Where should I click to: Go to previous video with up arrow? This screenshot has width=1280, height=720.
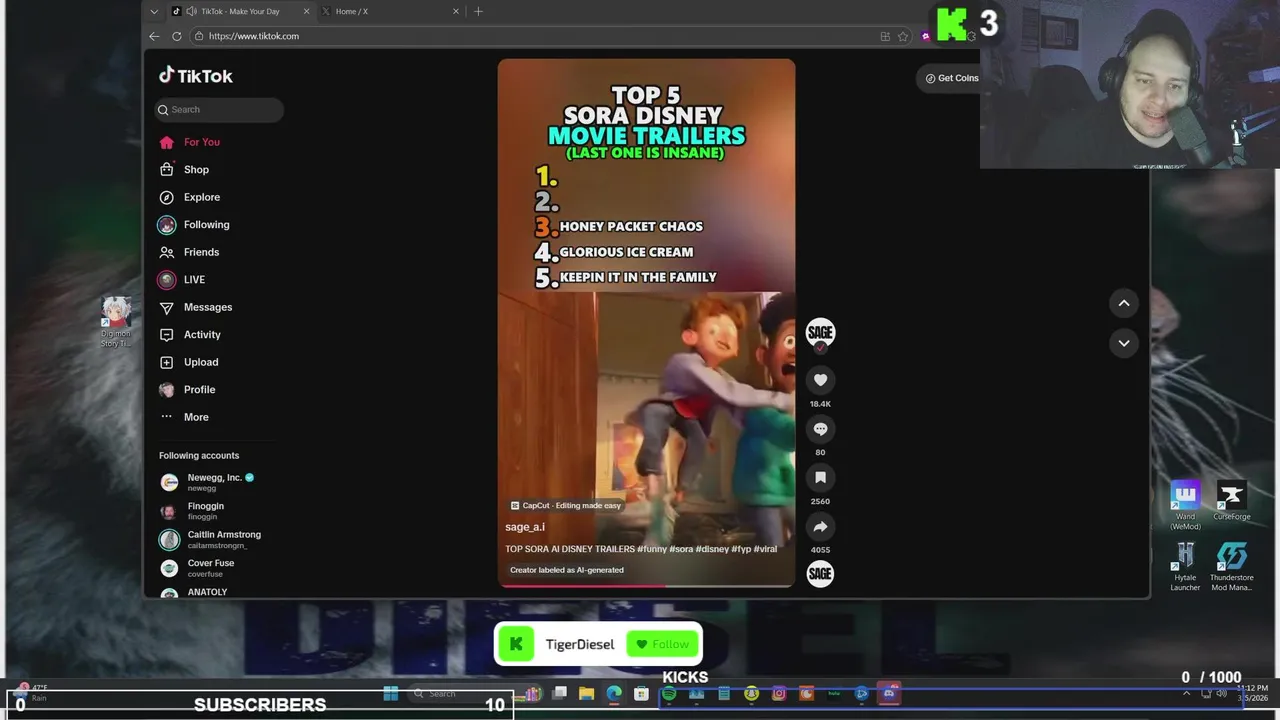tap(1124, 303)
